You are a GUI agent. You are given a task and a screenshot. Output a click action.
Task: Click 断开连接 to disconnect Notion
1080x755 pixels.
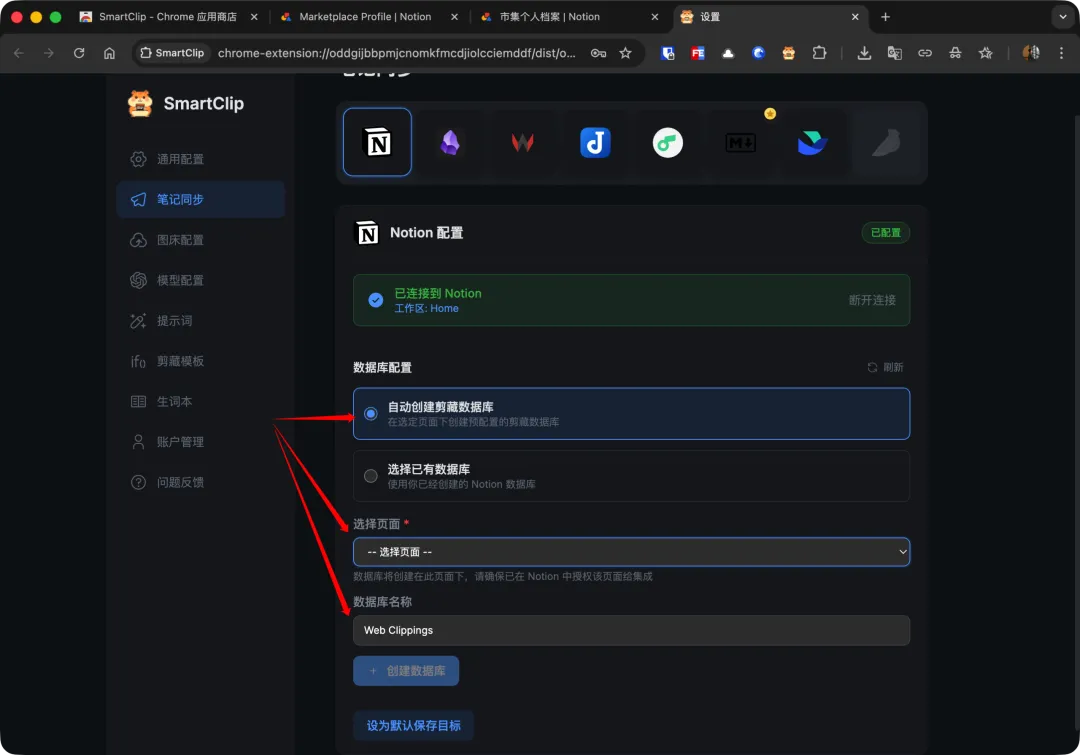(872, 300)
